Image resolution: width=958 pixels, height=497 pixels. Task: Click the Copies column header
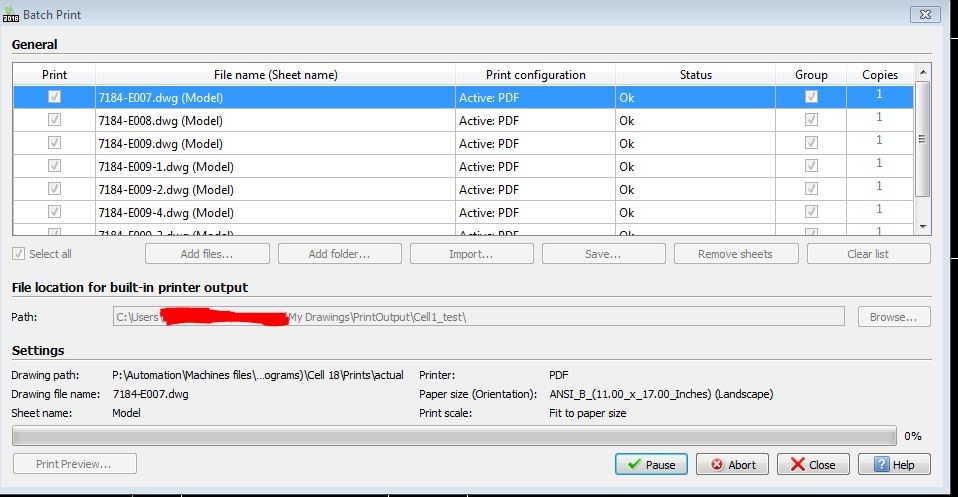click(880, 75)
